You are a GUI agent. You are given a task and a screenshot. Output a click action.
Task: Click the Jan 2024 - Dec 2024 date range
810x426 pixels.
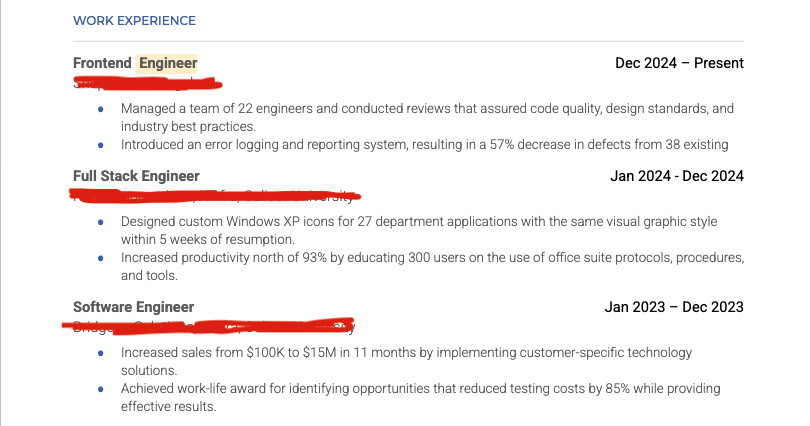pos(677,176)
